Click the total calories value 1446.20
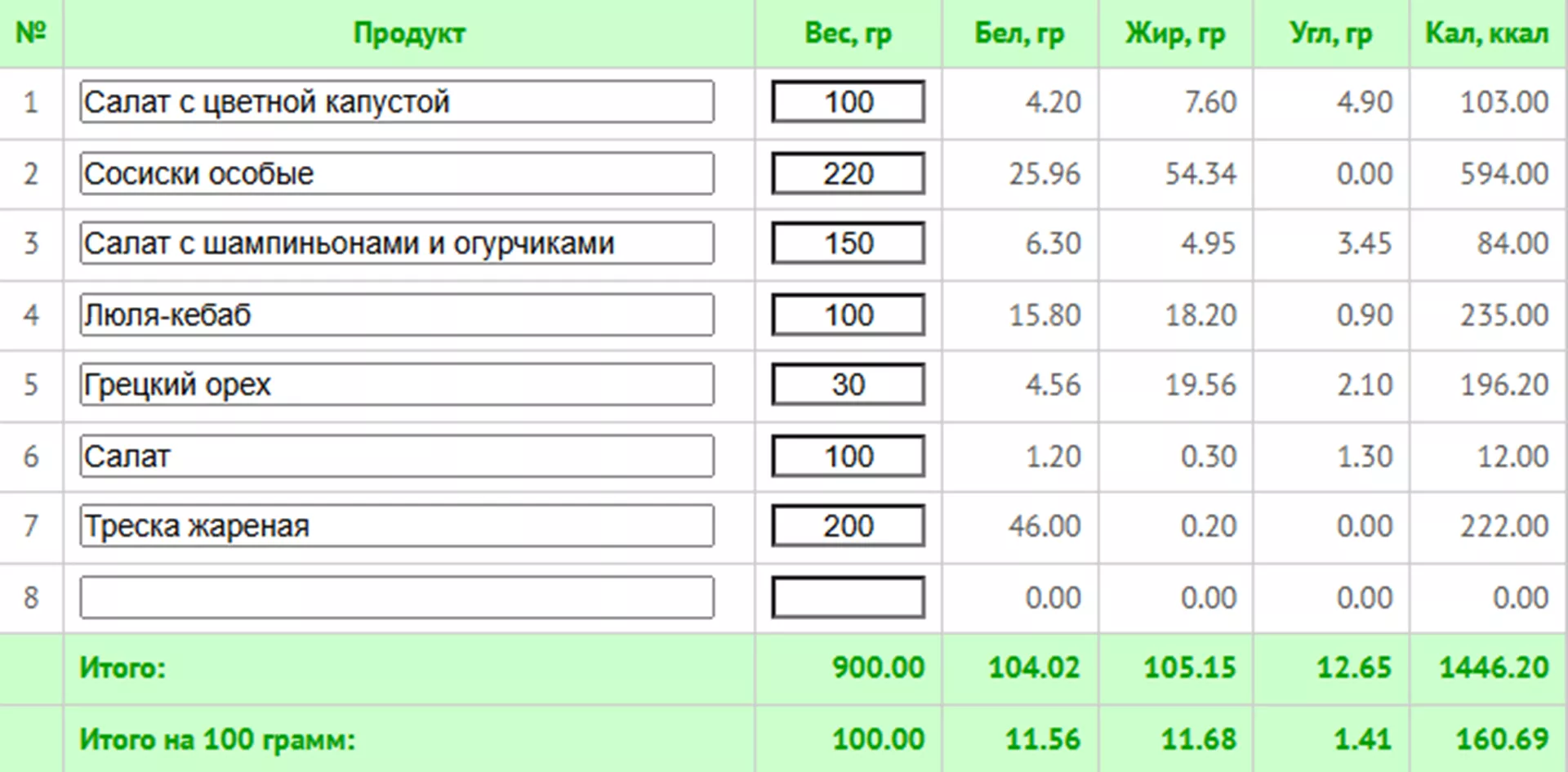Viewport: 1568px width, 772px height. coord(1493,667)
